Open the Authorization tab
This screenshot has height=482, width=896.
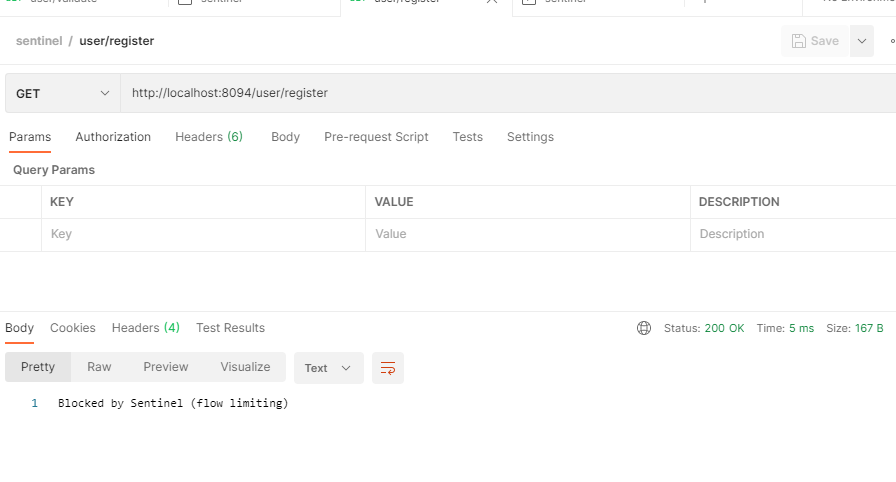113,137
